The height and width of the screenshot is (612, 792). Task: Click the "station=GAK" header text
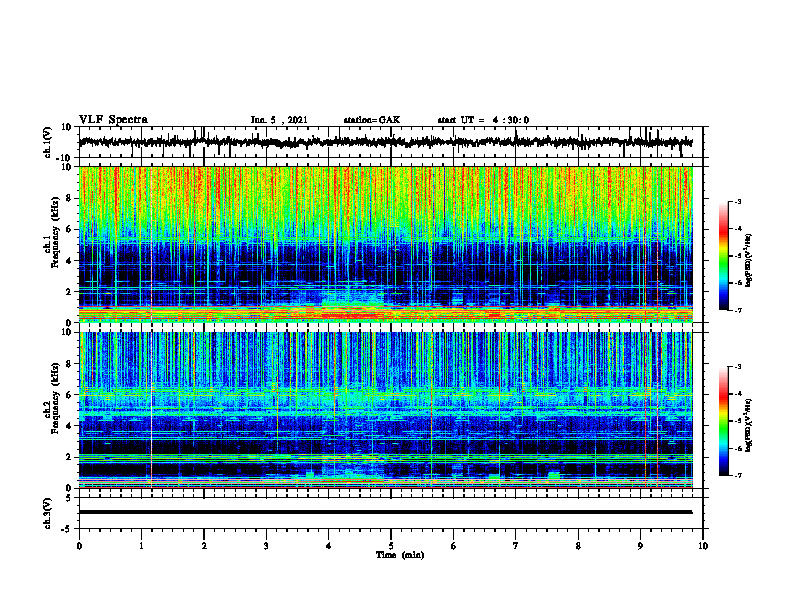click(x=372, y=120)
